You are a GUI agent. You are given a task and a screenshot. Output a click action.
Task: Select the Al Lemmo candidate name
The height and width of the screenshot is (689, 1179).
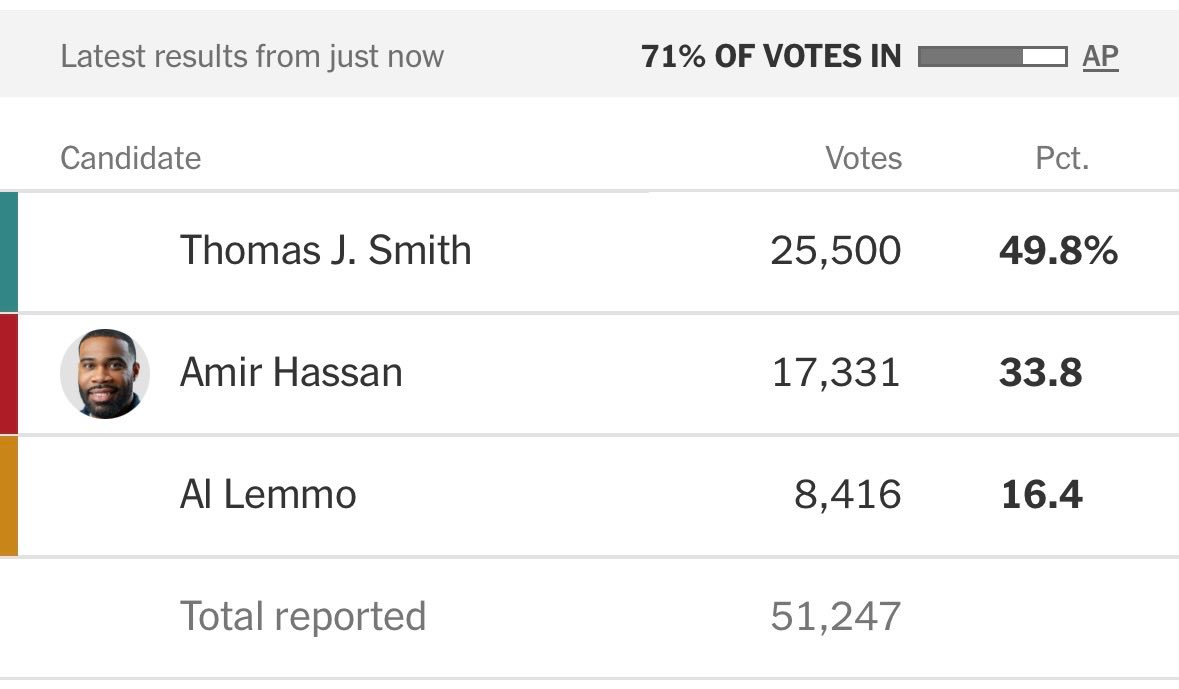pyautogui.click(x=268, y=494)
